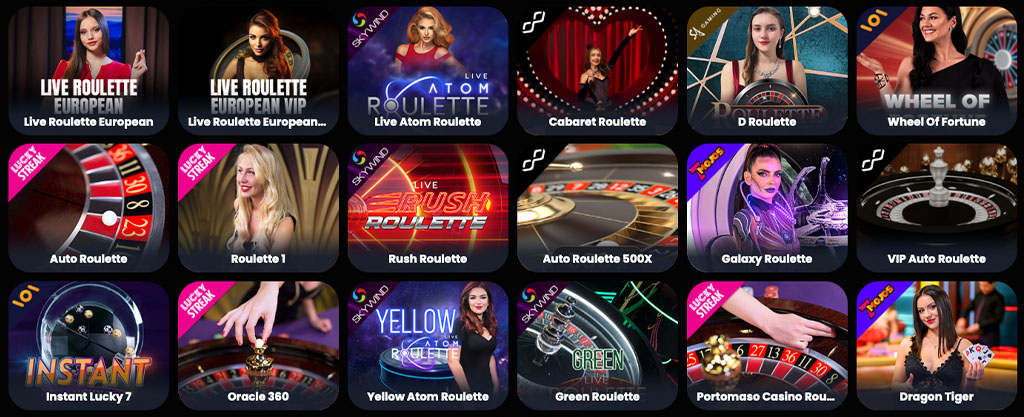Launch the Rush Roulette game
This screenshot has height=417, width=1024.
click(428, 208)
